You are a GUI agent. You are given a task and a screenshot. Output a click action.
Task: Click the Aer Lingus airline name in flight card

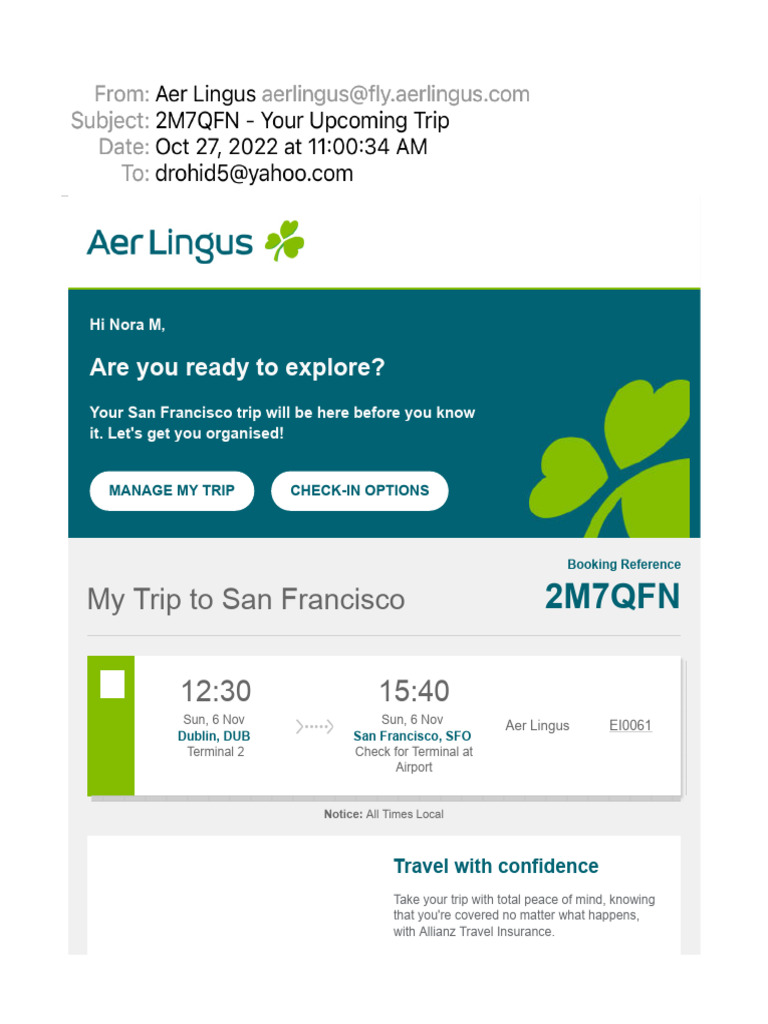tap(537, 725)
